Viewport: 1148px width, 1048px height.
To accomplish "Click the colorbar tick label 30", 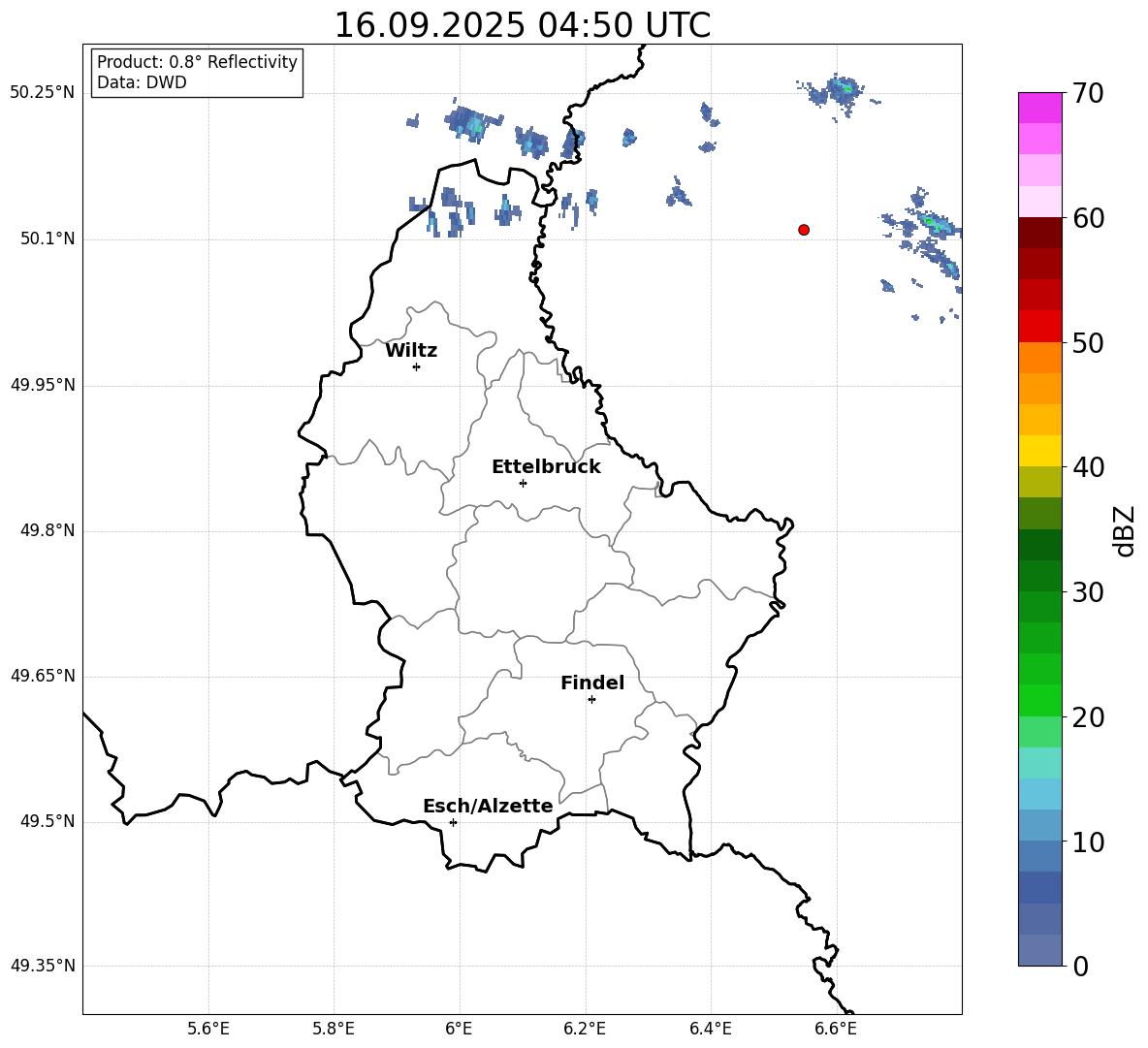I will [x=1088, y=592].
